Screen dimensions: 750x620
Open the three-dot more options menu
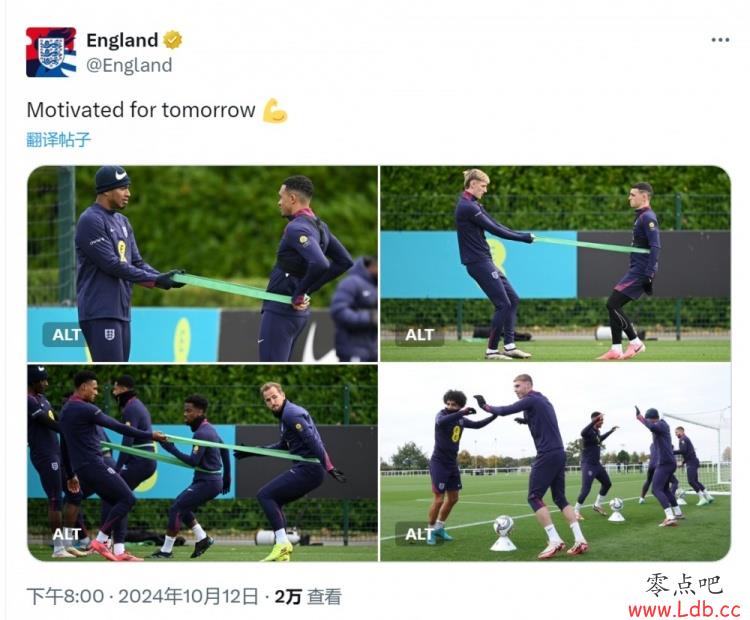[720, 40]
